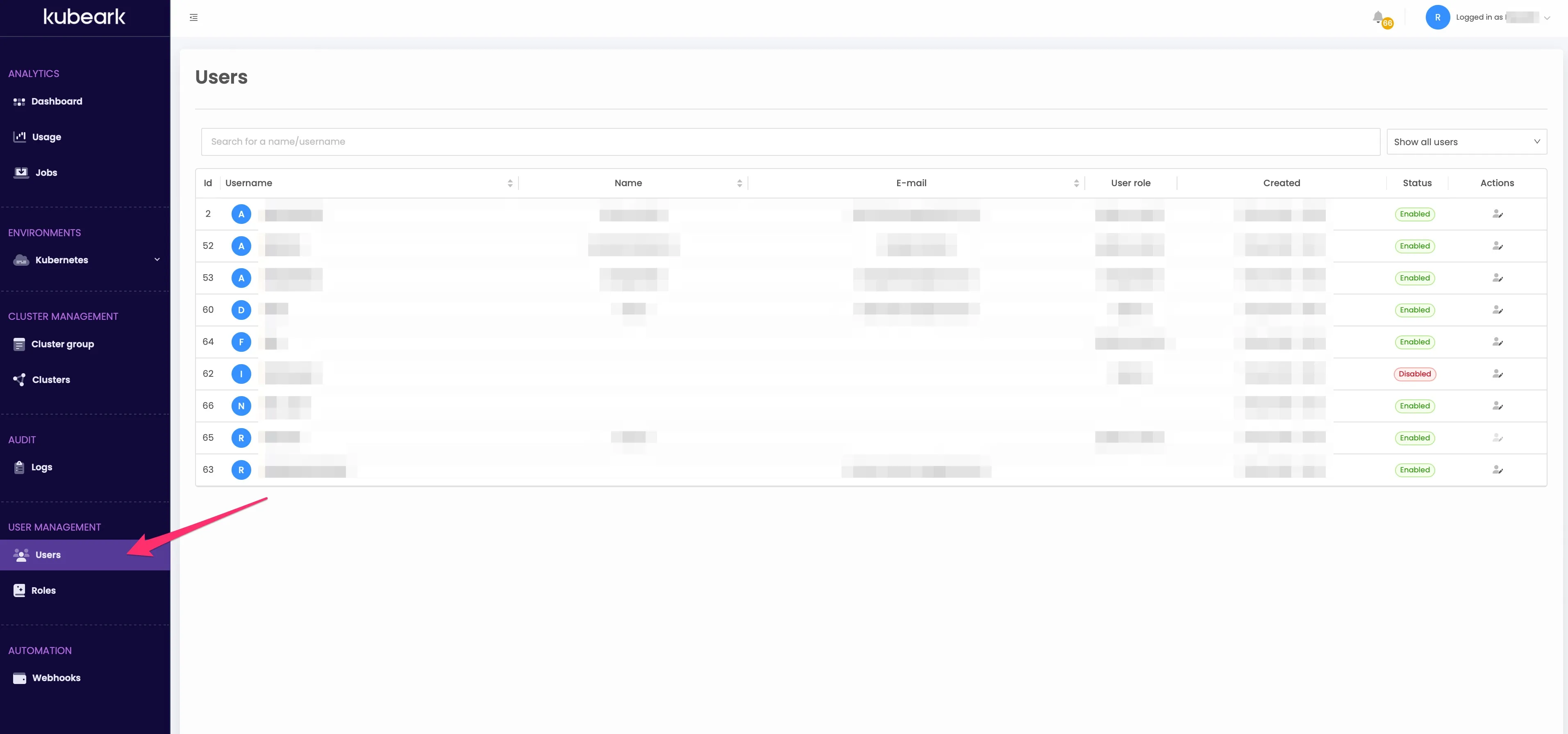
Task: Click the Disabled status badge
Action: coord(1415,374)
